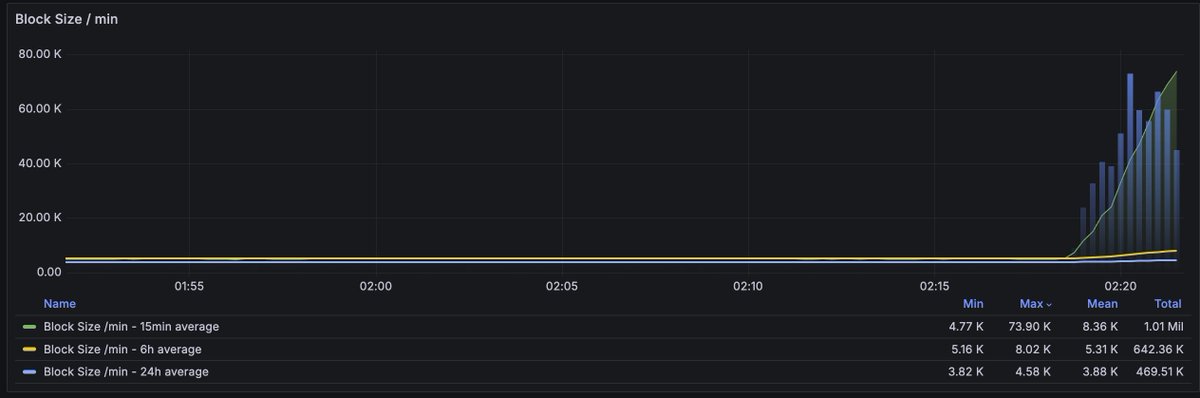Sort legend by the Mean column header
The width and height of the screenshot is (1200, 398).
(x=1102, y=303)
